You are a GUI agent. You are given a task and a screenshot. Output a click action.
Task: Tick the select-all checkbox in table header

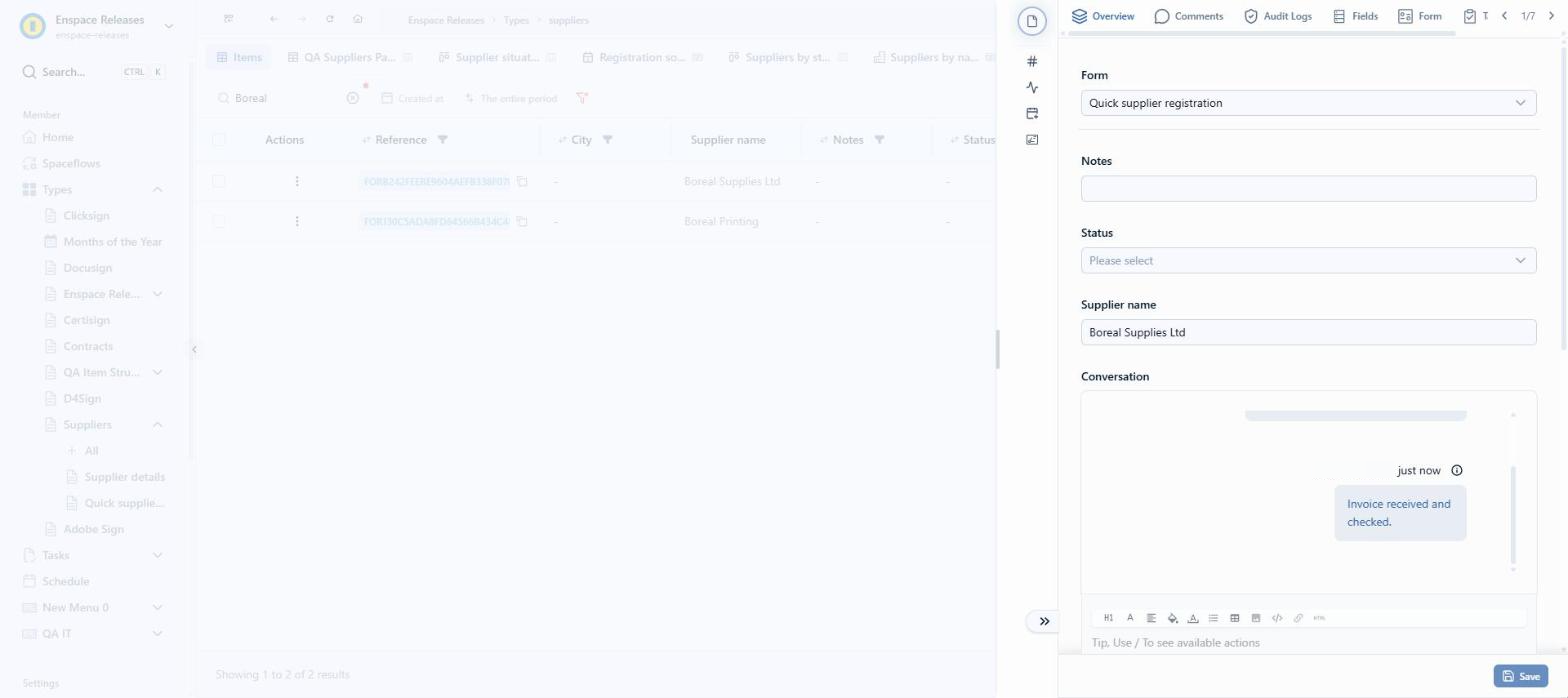219,140
